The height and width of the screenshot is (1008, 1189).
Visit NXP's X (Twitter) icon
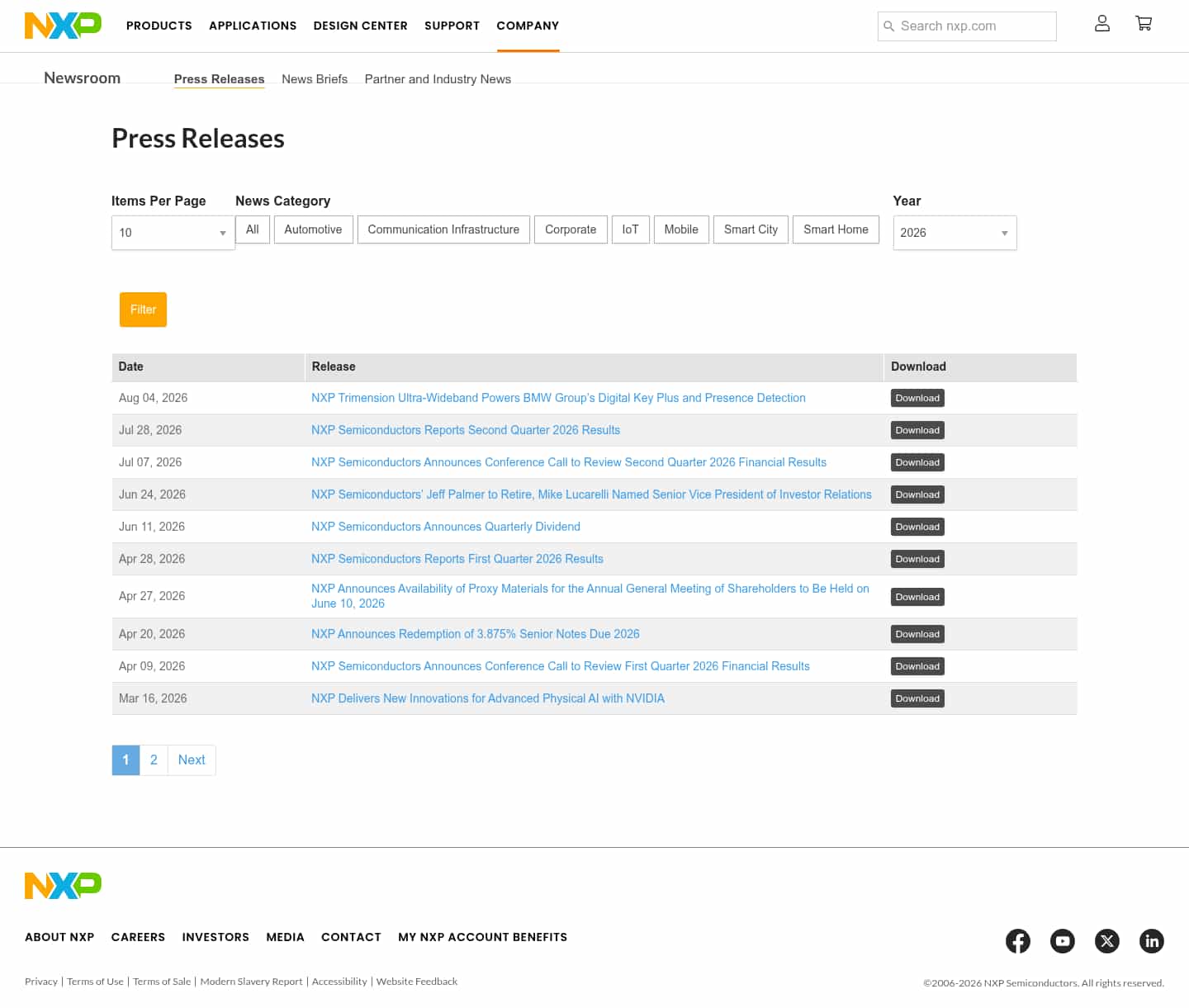[1107, 940]
